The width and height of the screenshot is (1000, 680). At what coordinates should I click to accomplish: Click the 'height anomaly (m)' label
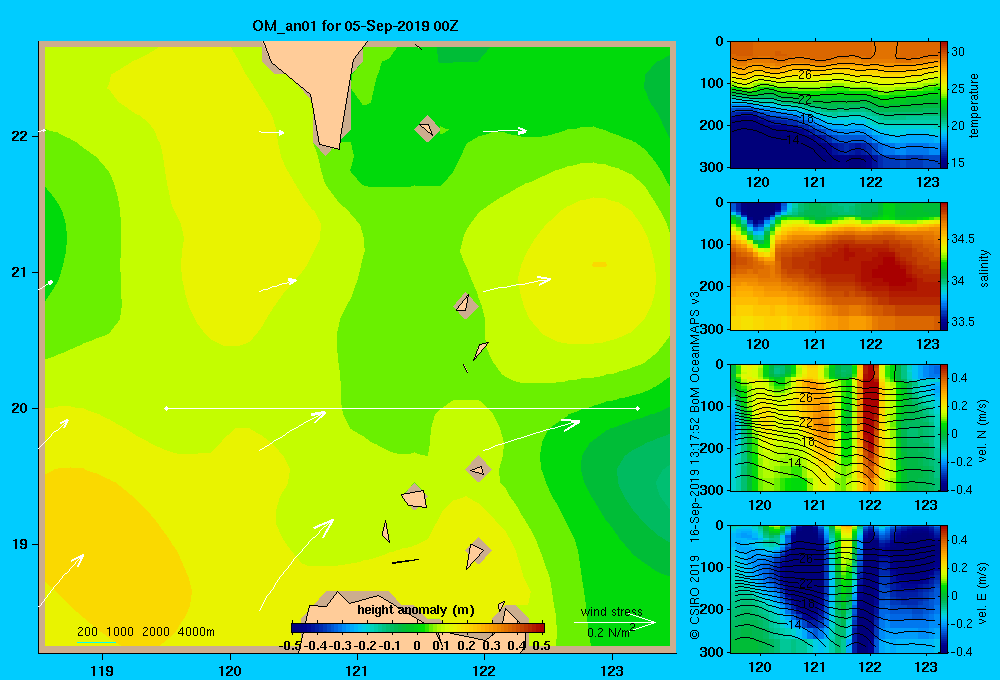416,610
